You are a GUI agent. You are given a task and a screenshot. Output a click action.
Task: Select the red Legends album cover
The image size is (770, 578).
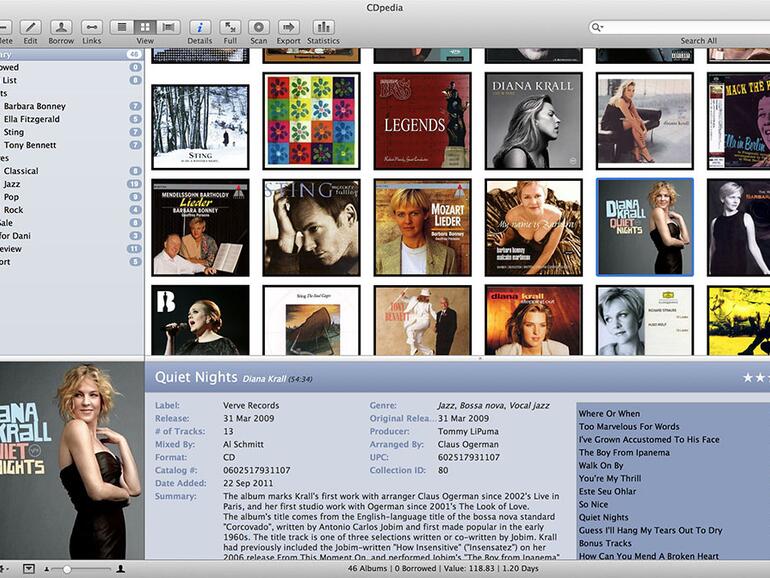pos(422,121)
